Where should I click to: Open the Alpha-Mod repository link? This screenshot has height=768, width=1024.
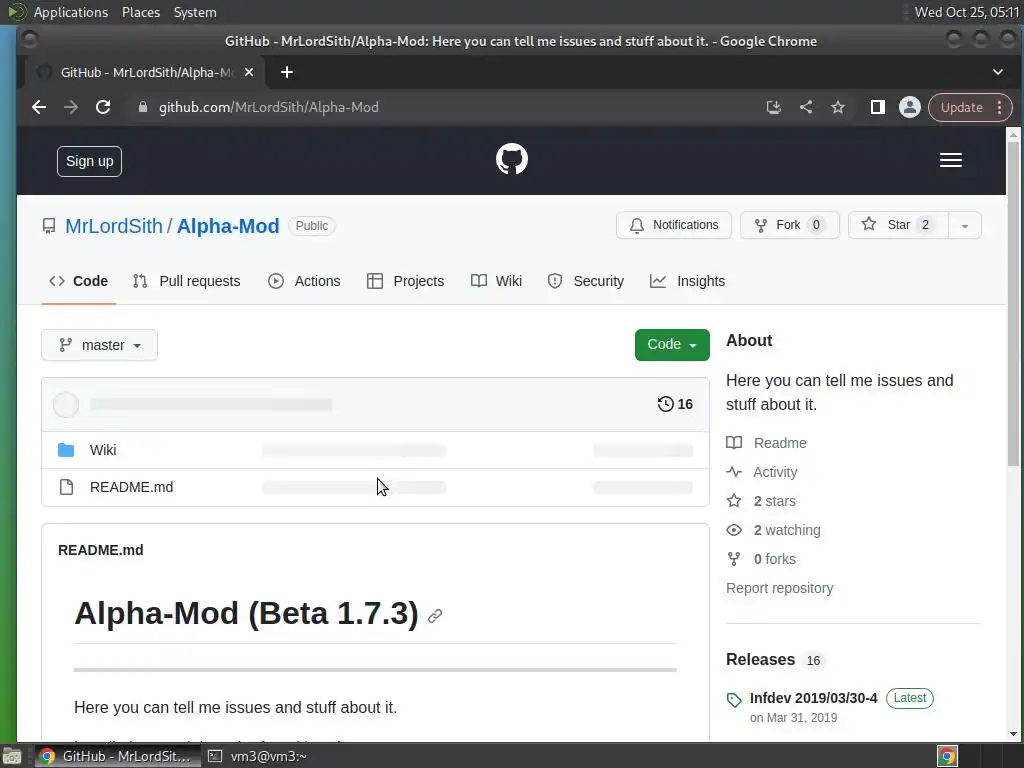(x=228, y=226)
